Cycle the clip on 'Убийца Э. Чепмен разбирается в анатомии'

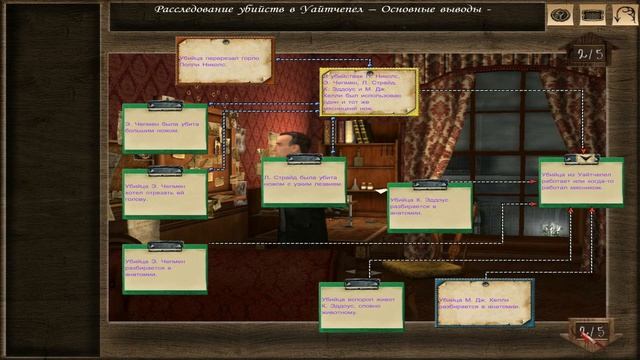(x=165, y=246)
